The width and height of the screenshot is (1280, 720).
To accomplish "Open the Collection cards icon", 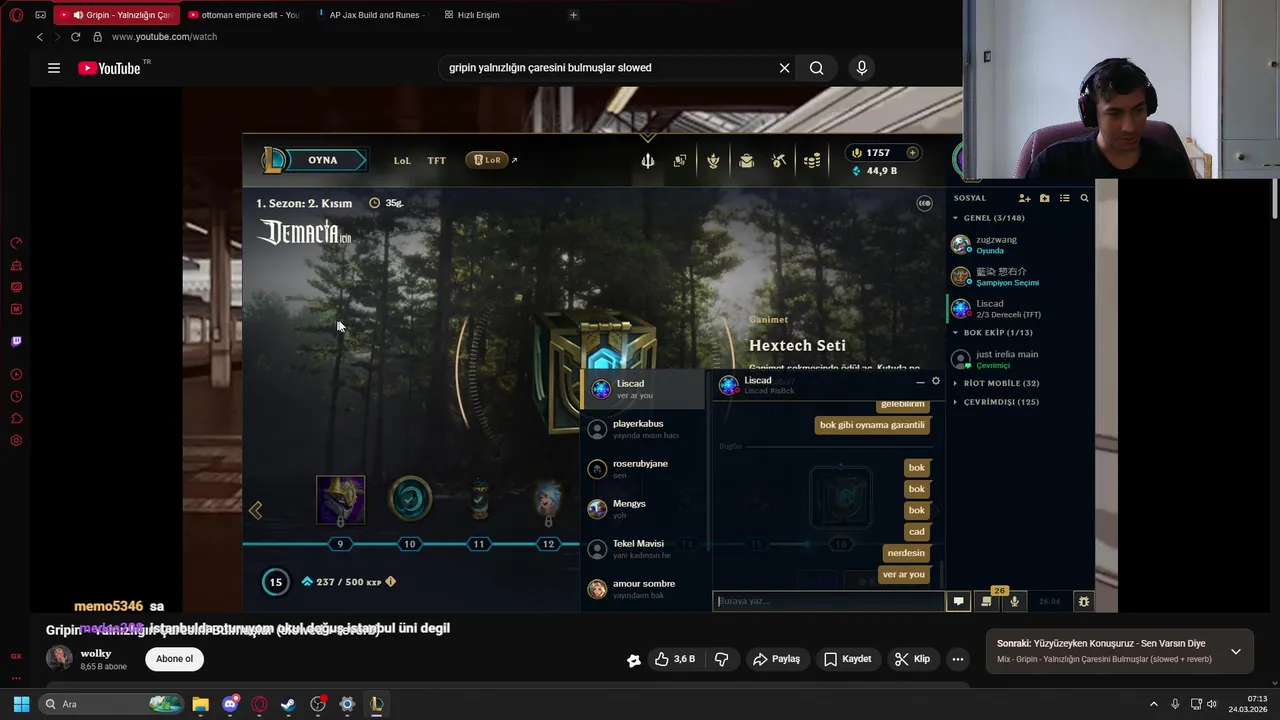I will [x=680, y=160].
